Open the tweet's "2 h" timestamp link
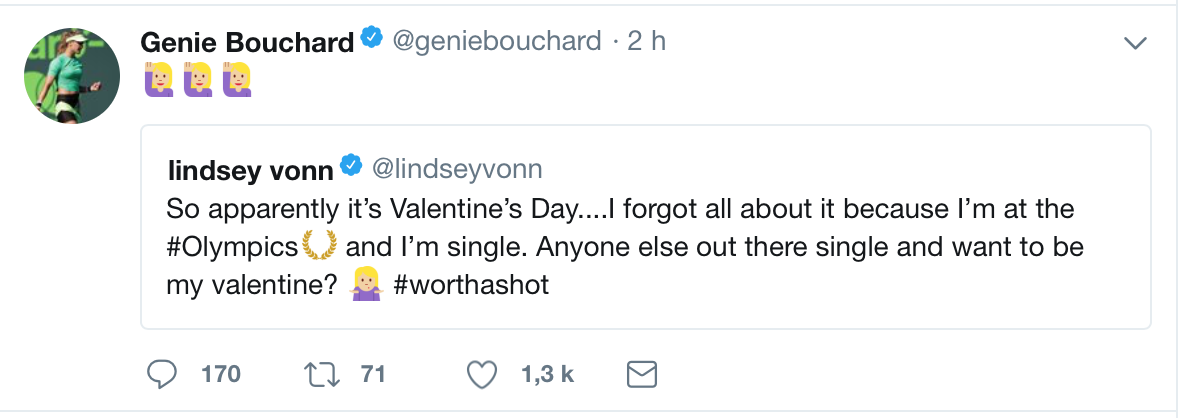 [x=646, y=42]
